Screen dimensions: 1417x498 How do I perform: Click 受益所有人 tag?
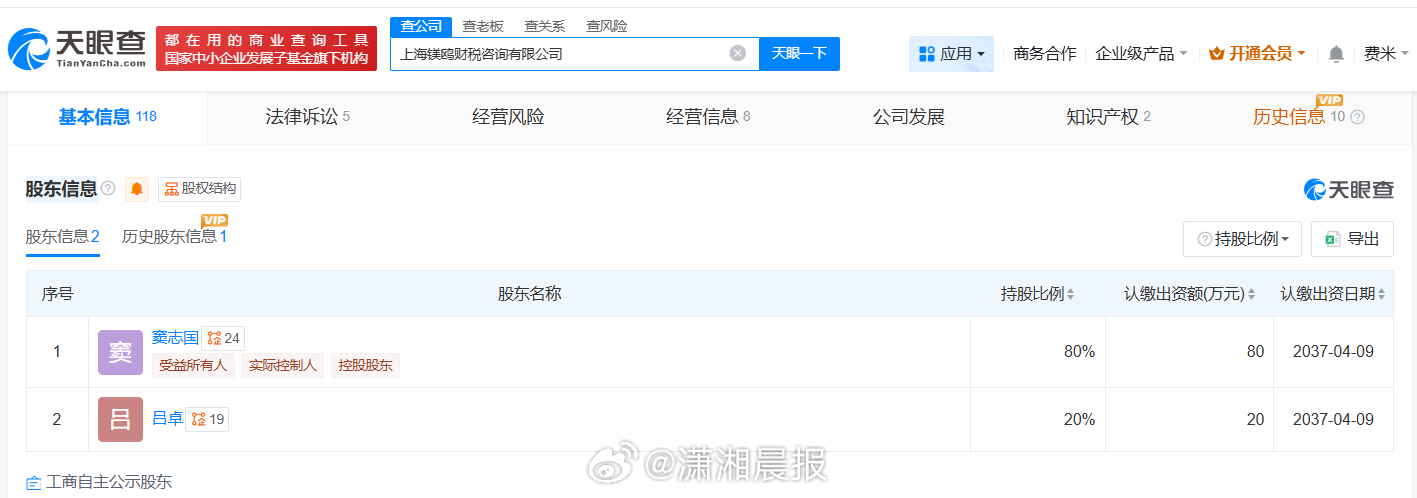[193, 365]
